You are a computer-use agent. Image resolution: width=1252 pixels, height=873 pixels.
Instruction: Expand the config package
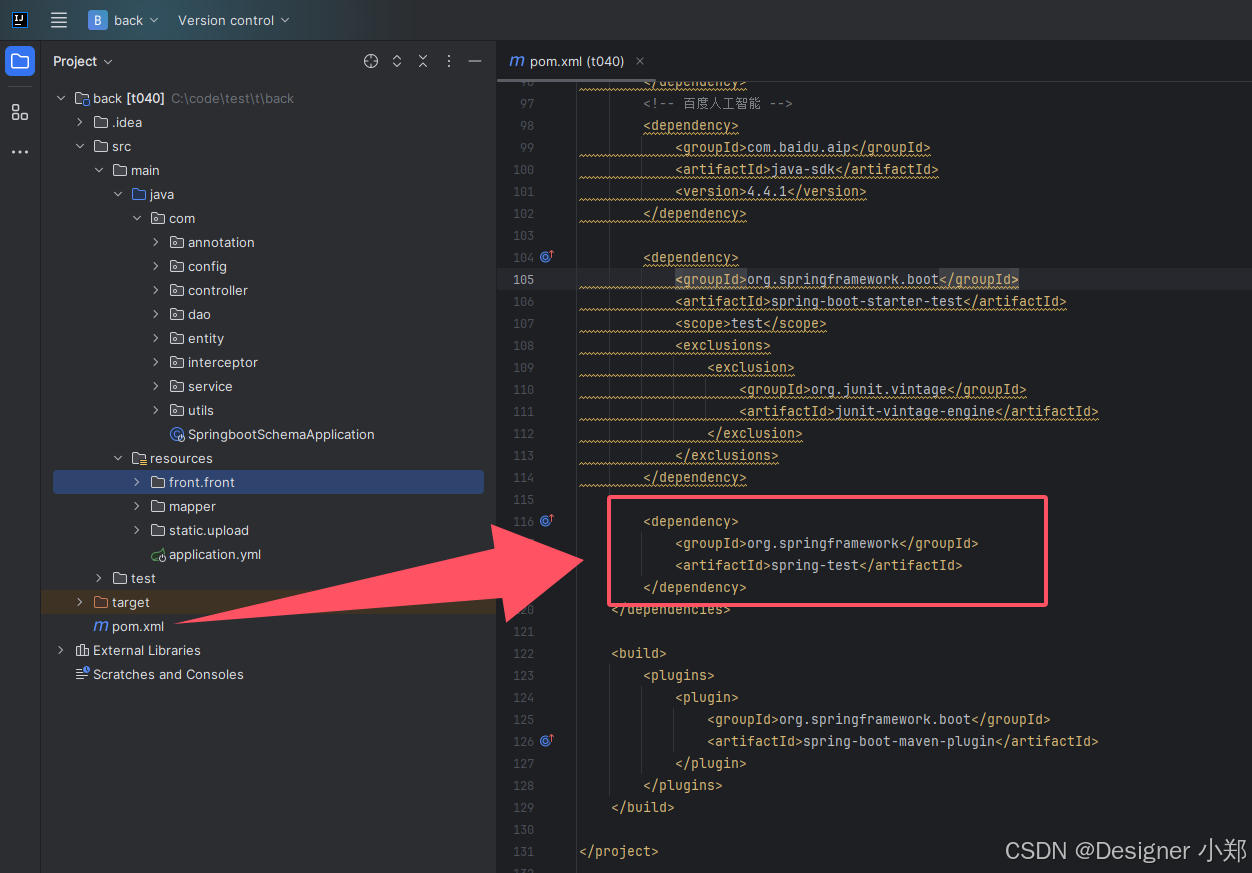[x=156, y=266]
